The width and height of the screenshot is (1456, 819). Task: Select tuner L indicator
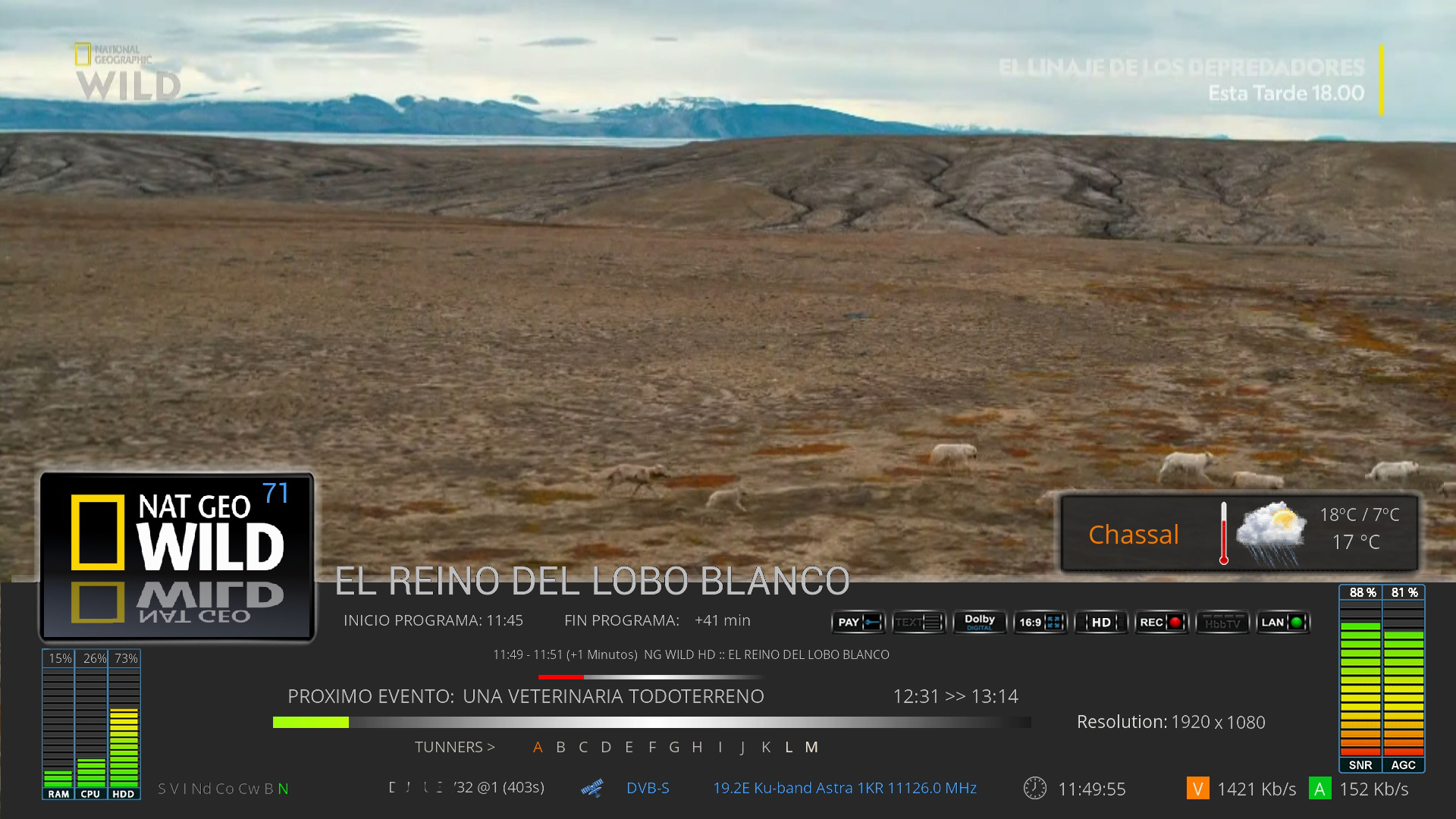pos(789,747)
